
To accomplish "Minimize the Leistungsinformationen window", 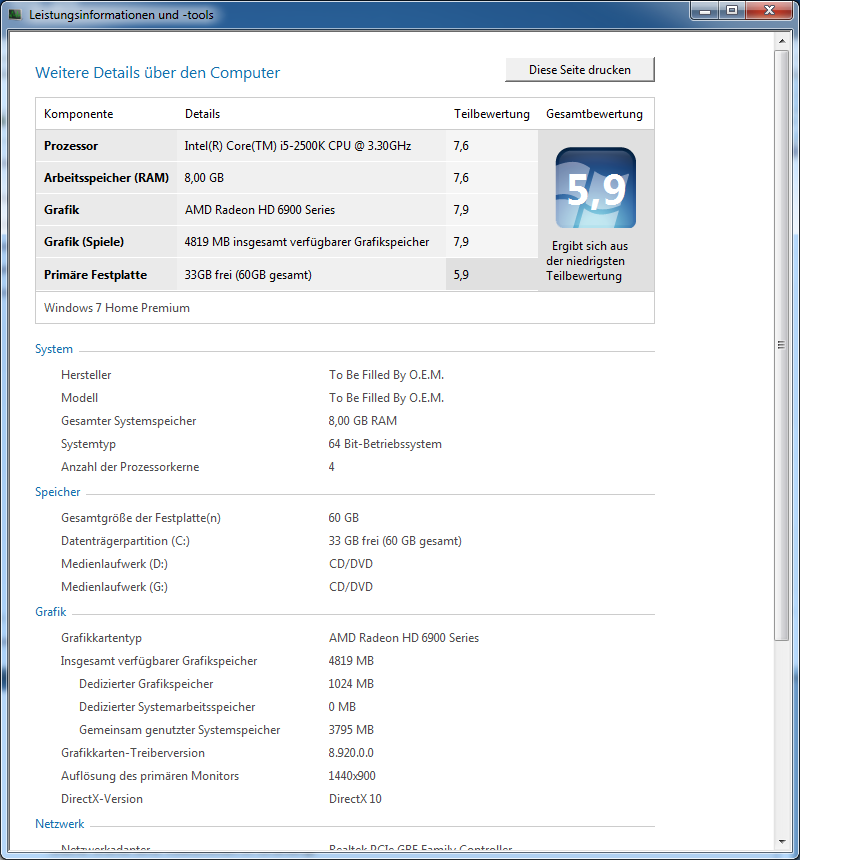I will coord(705,10).
